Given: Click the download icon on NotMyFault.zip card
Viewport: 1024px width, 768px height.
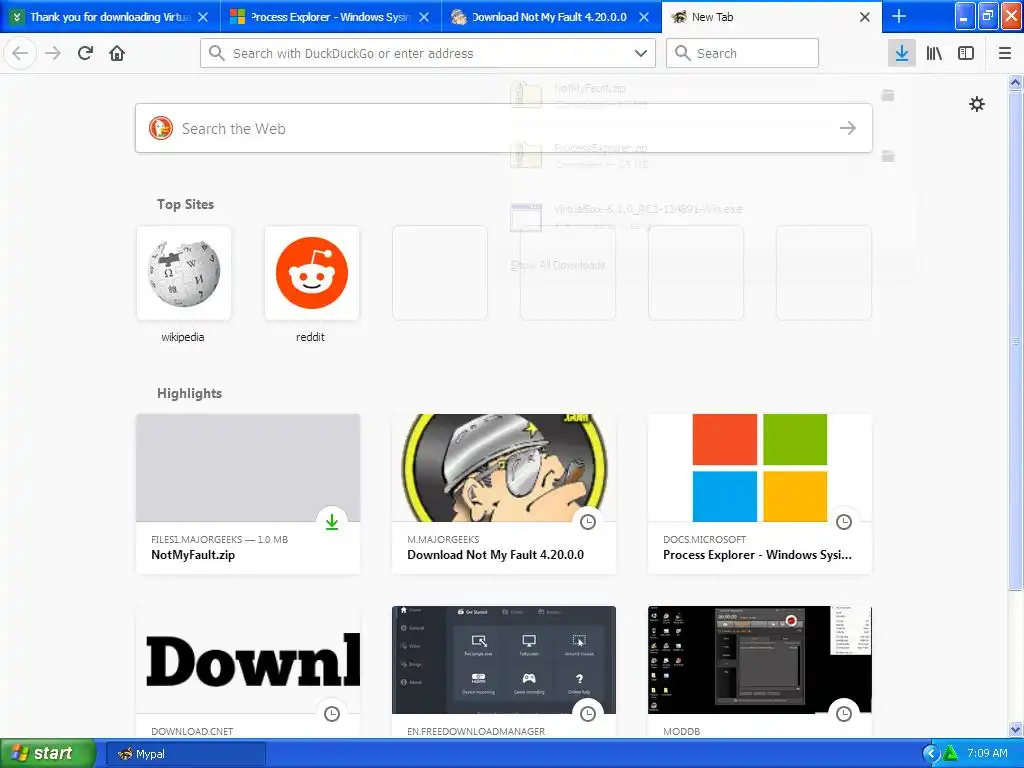Looking at the screenshot, I should coord(332,522).
